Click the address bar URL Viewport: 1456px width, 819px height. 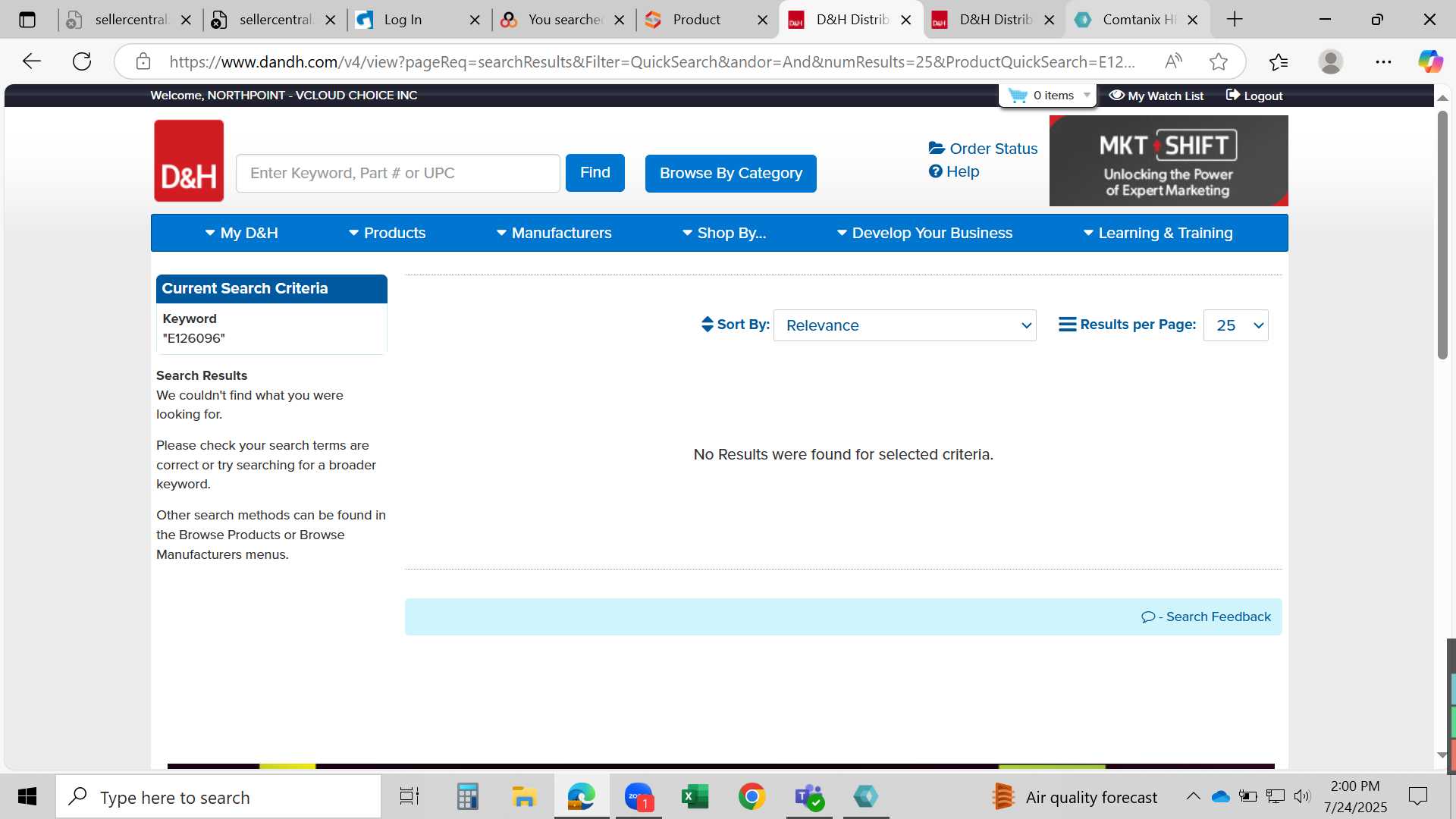click(652, 61)
